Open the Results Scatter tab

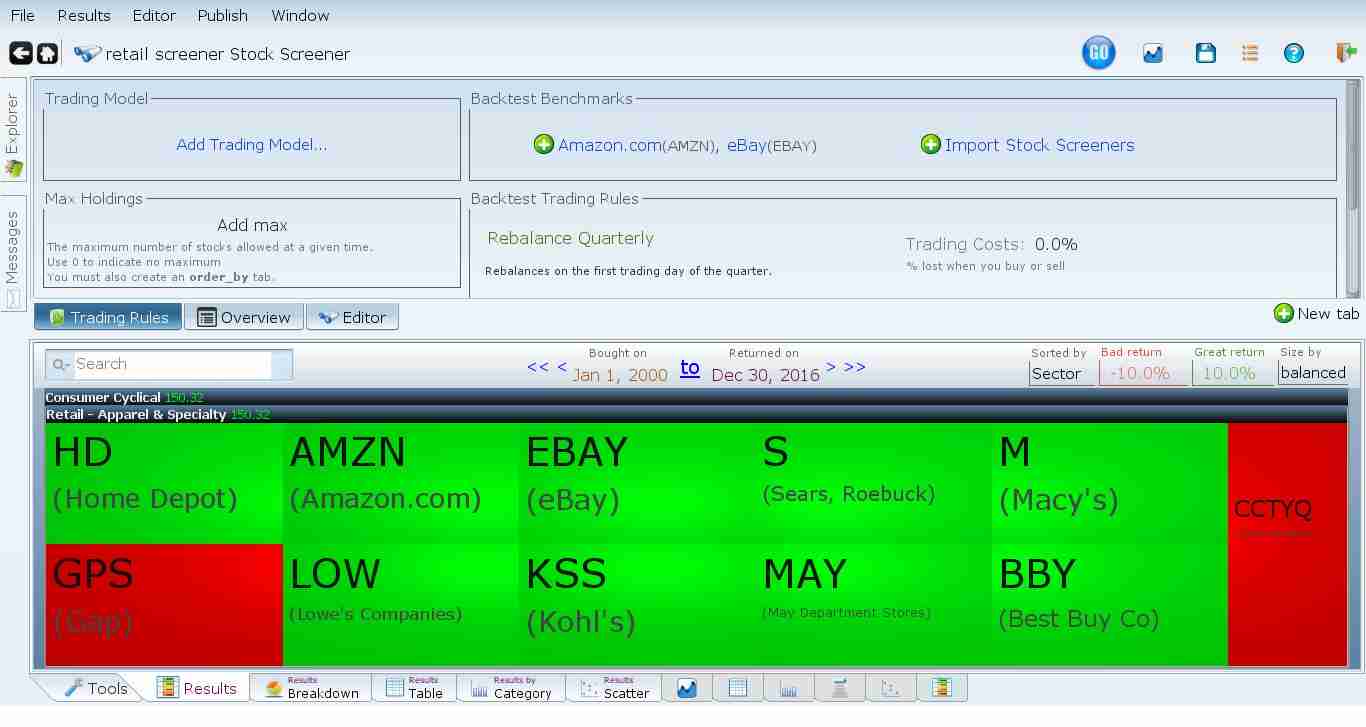pos(613,688)
